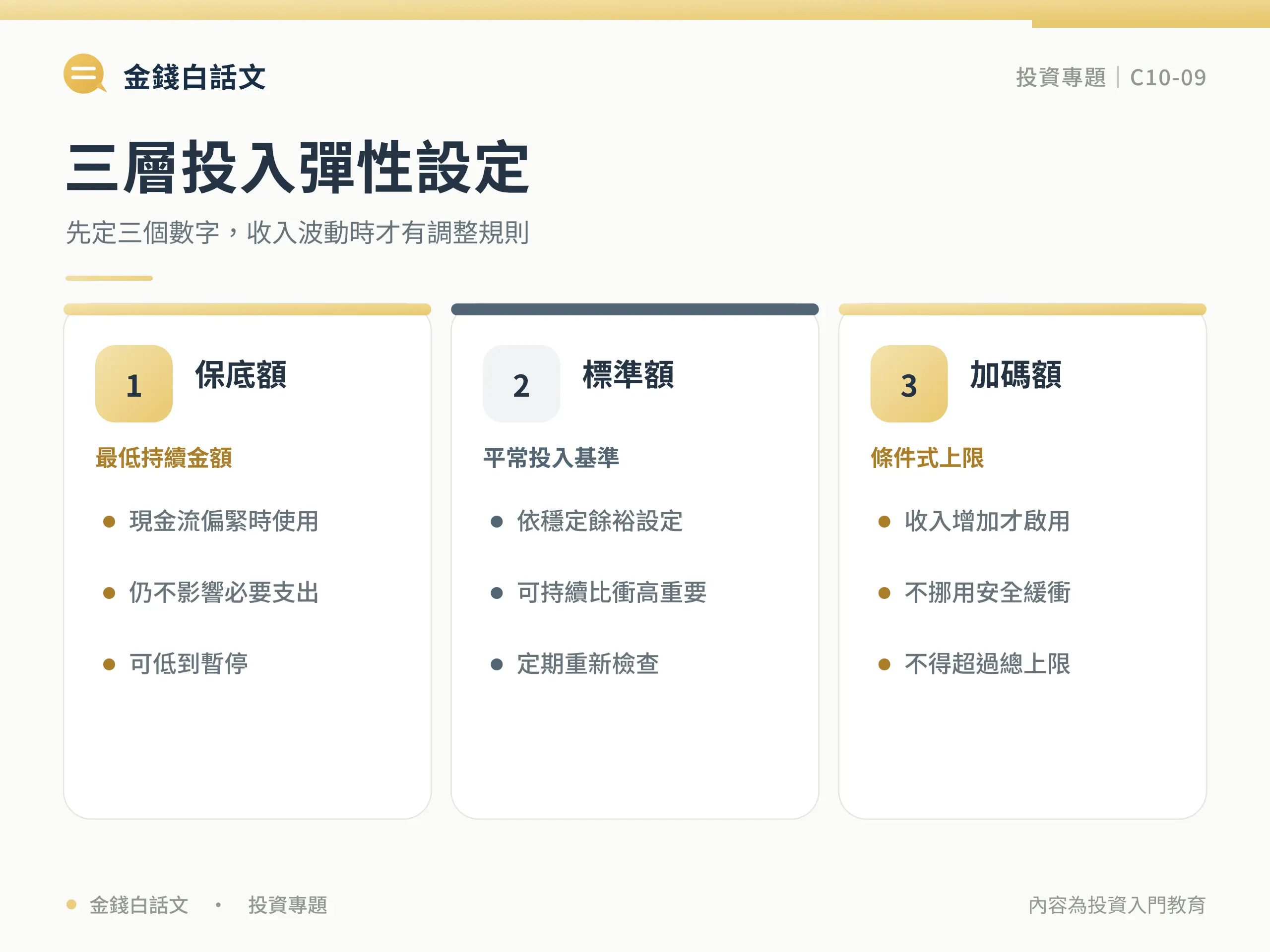1270x952 pixels.
Task: Click the bullet 現金流偏緊時使用
Action: [224, 521]
